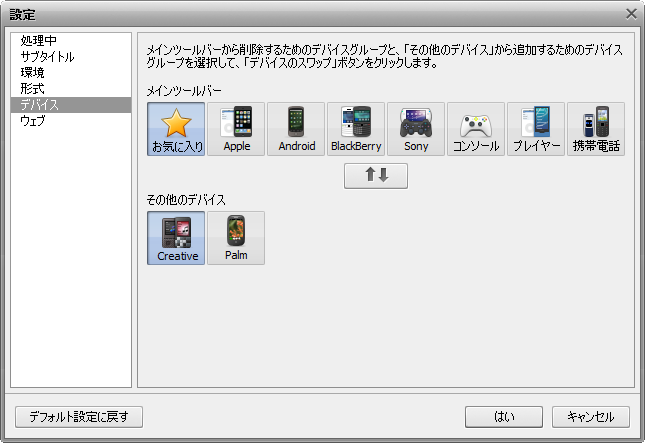645x443 pixels.
Task: Go to the 形式 settings section
Action: point(71,89)
